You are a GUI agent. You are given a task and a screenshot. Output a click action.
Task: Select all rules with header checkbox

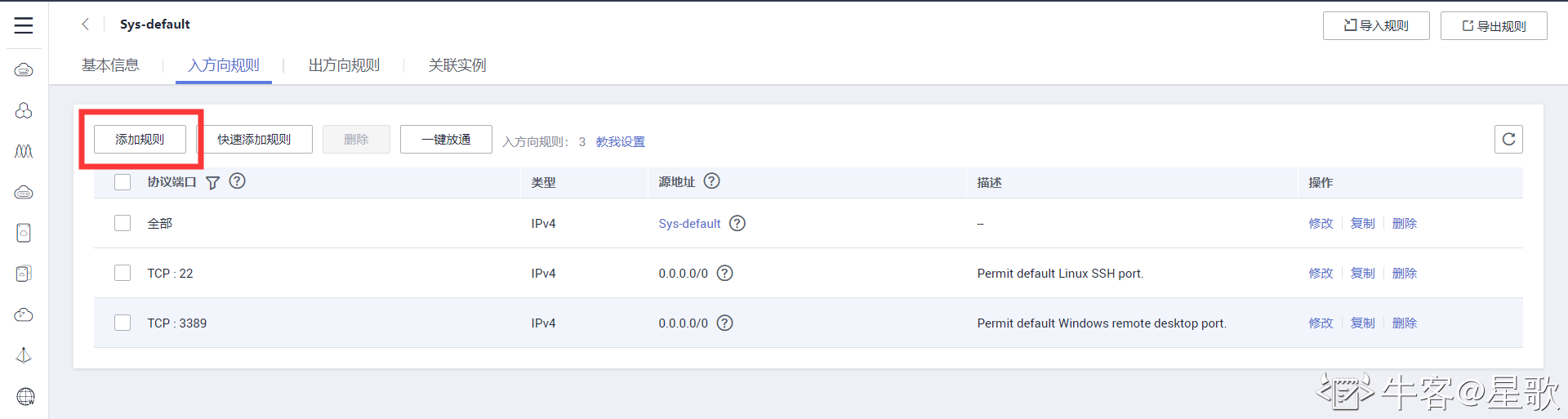coord(122,182)
